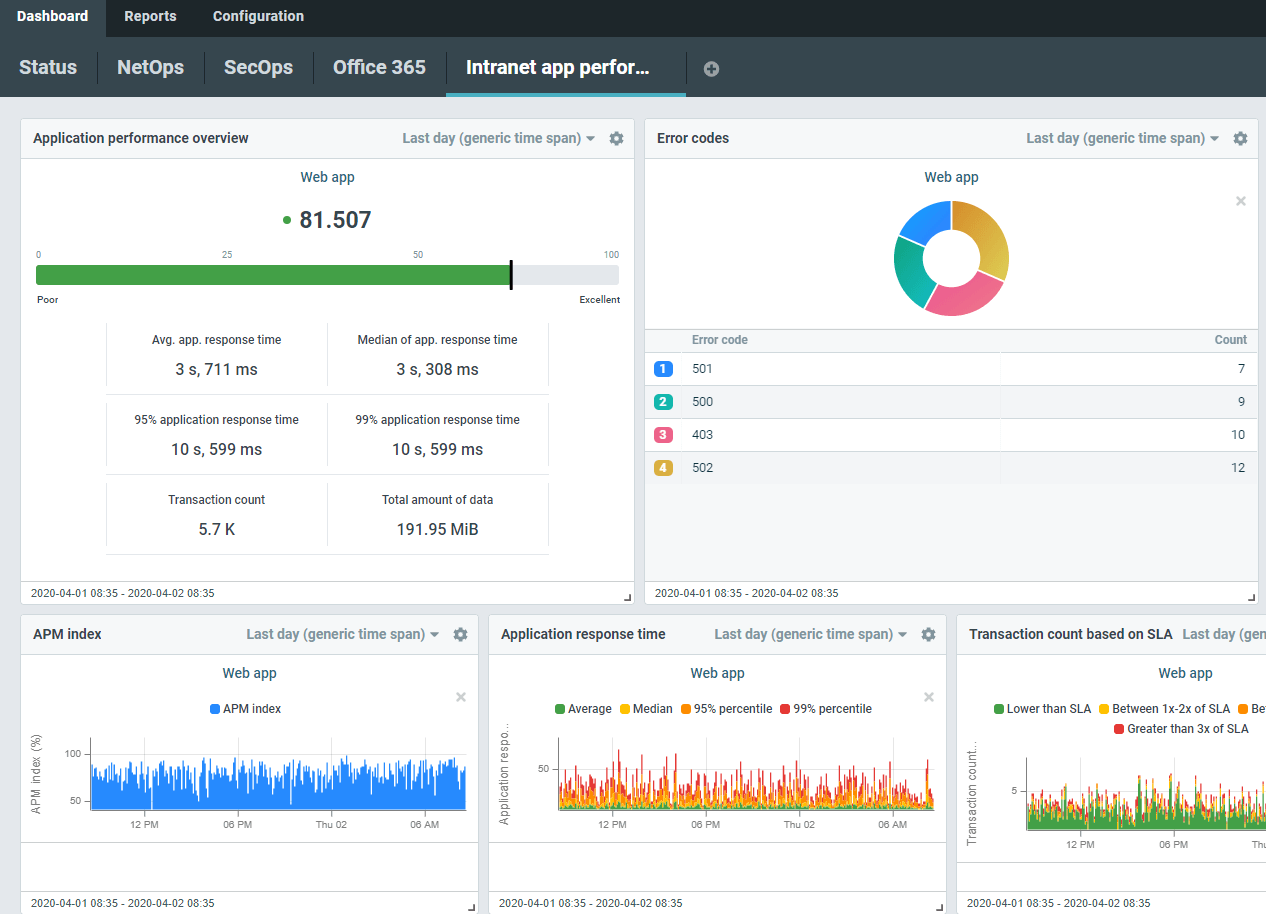1266x914 pixels.
Task: Remove the APM index Web app chart
Action: [460, 697]
